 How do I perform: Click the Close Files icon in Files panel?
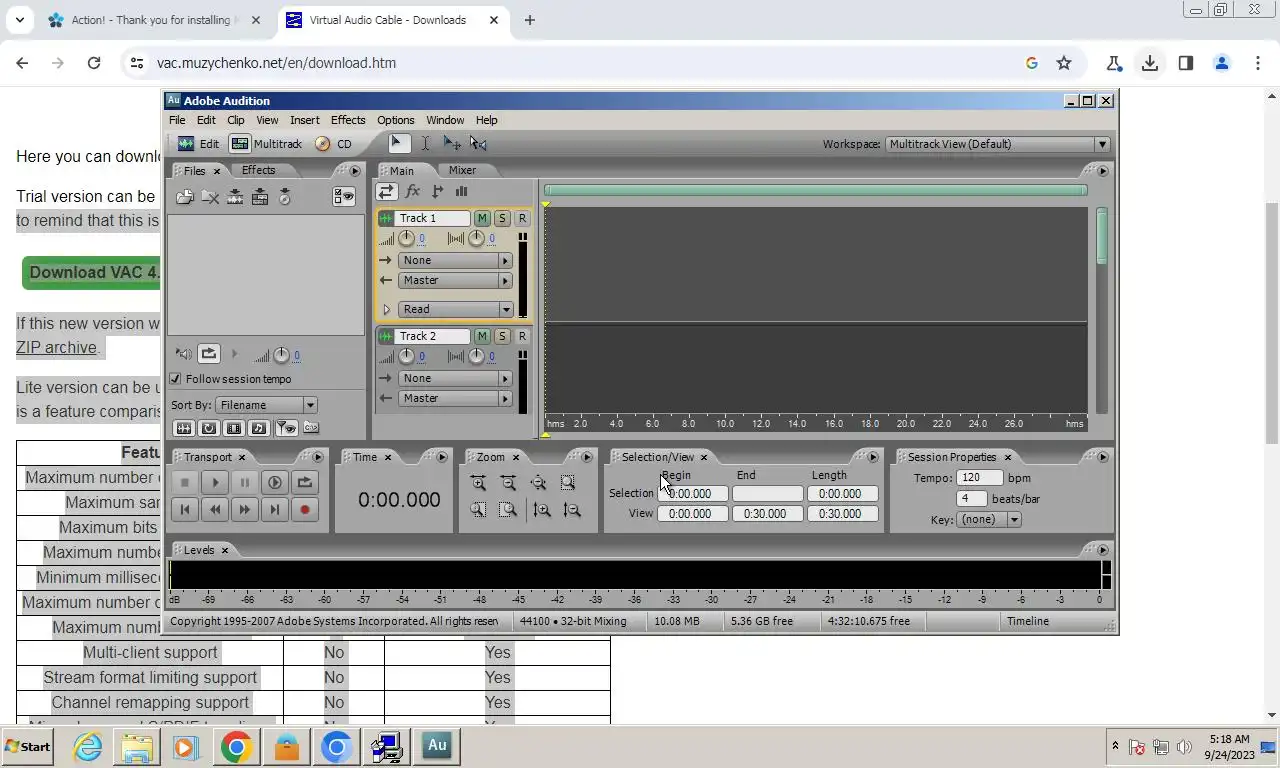(x=210, y=197)
